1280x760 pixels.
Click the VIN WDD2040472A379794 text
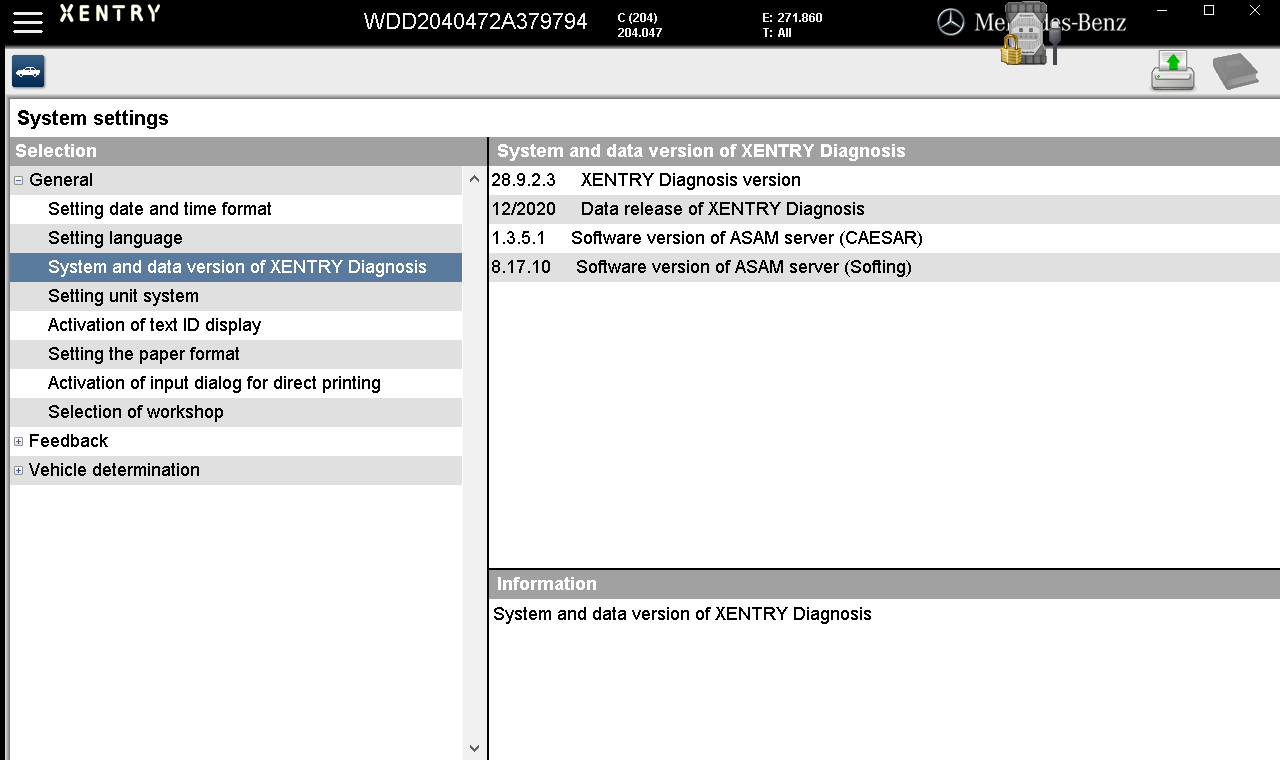[475, 22]
